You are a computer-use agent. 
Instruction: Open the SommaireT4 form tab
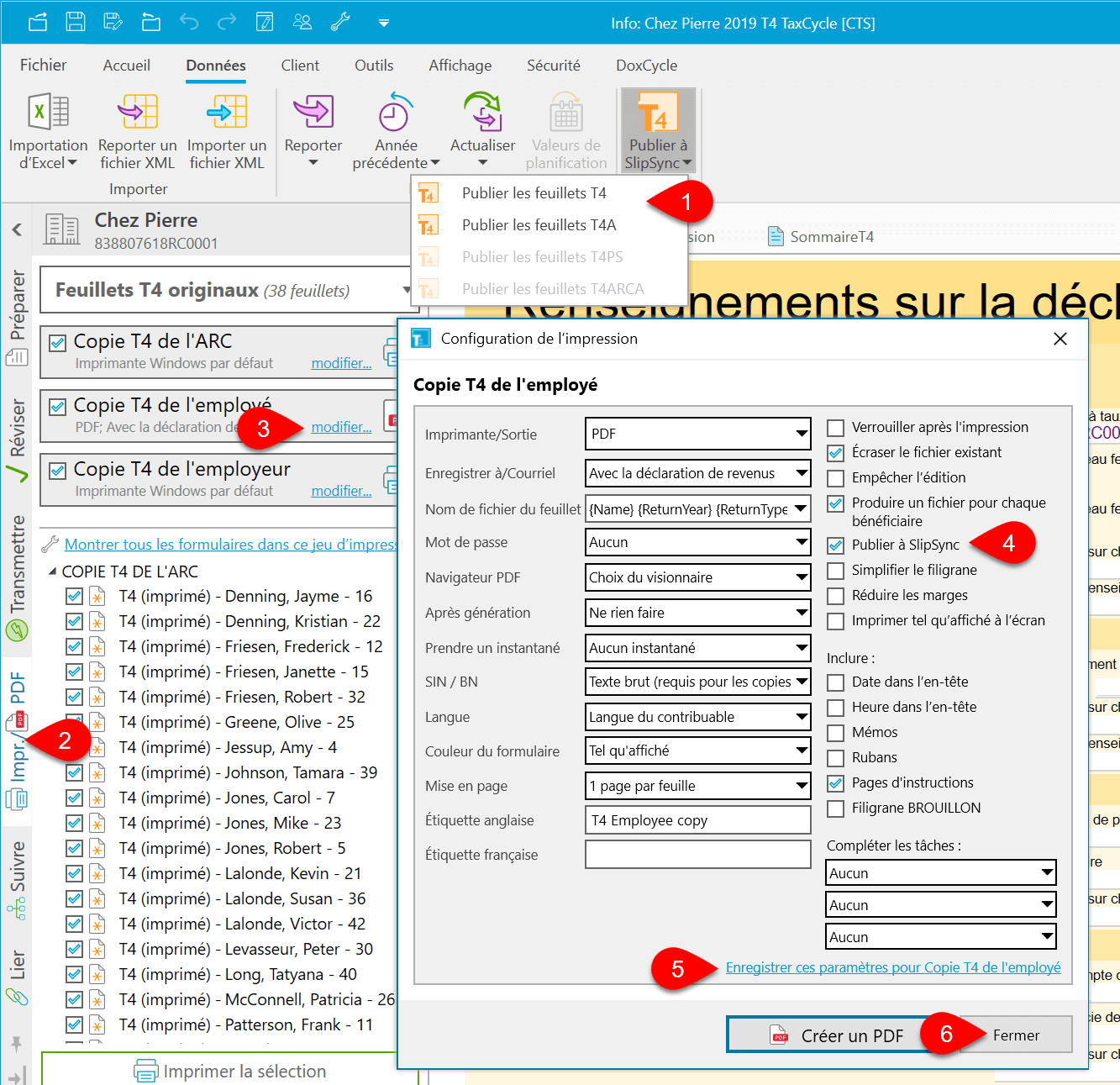(x=822, y=237)
